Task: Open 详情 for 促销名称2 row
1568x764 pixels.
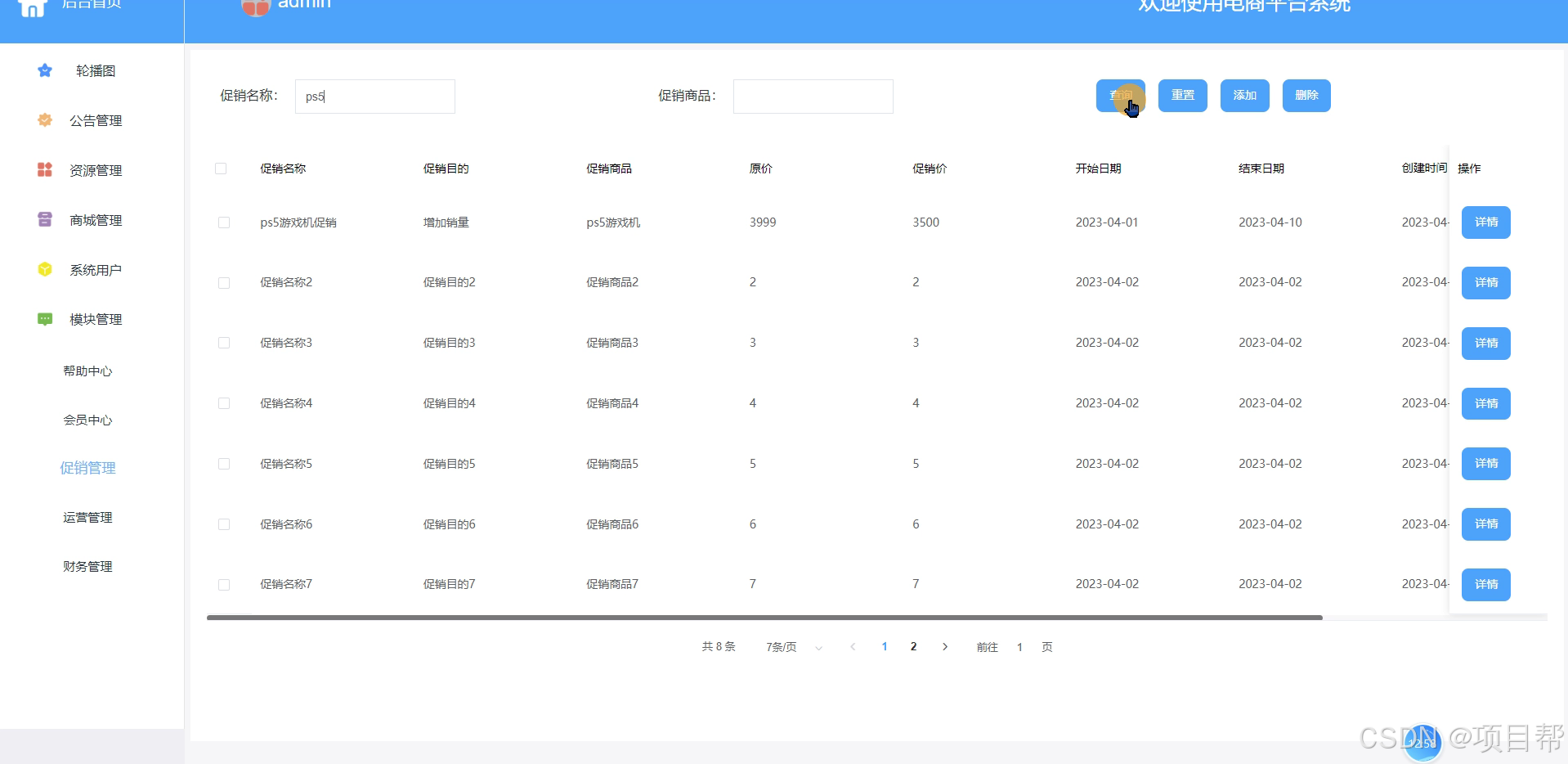Action: click(1486, 283)
